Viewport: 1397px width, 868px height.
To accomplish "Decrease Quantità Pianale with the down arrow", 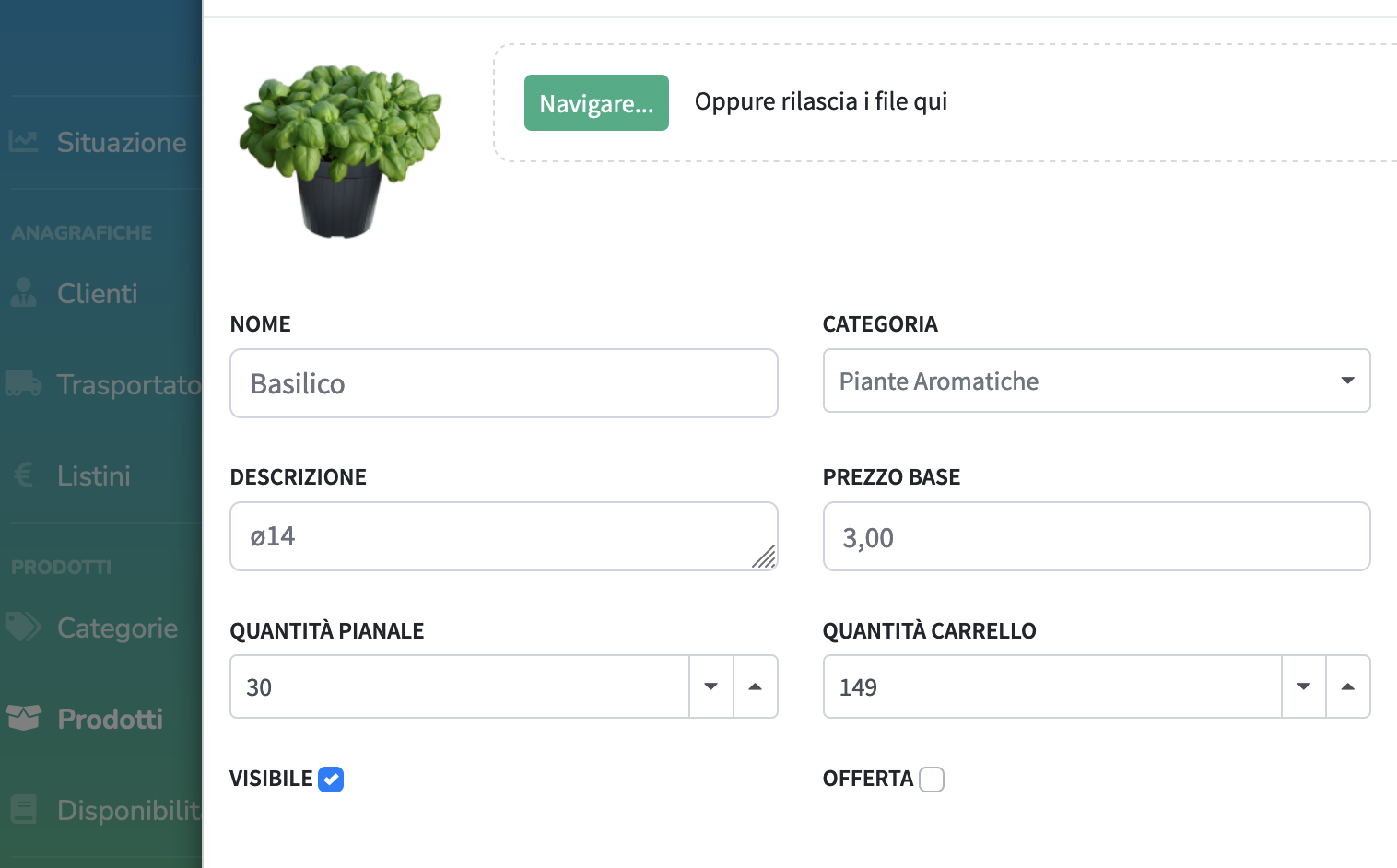I will [710, 686].
